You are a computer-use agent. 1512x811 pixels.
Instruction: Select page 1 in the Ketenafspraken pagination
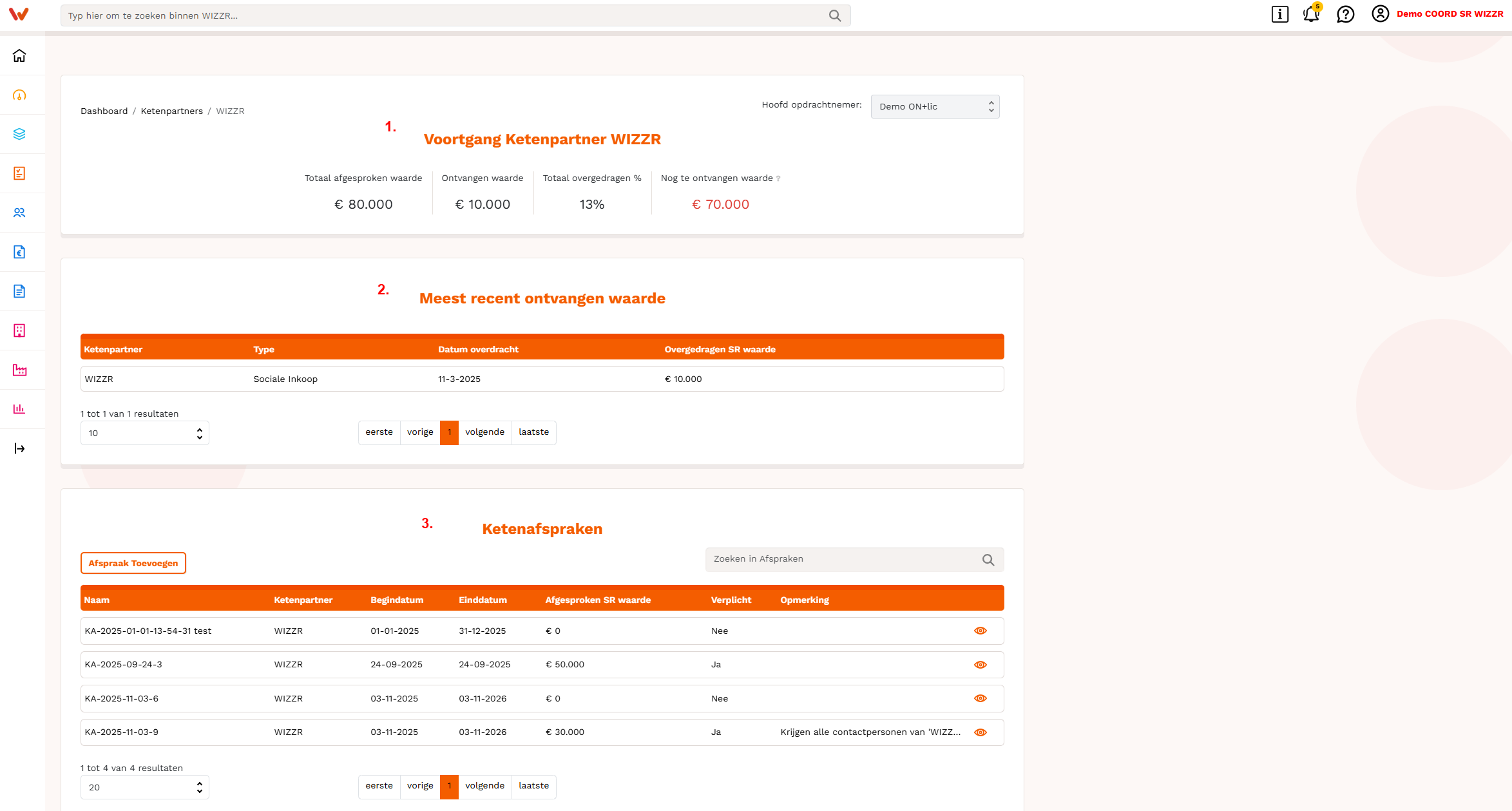tap(449, 786)
